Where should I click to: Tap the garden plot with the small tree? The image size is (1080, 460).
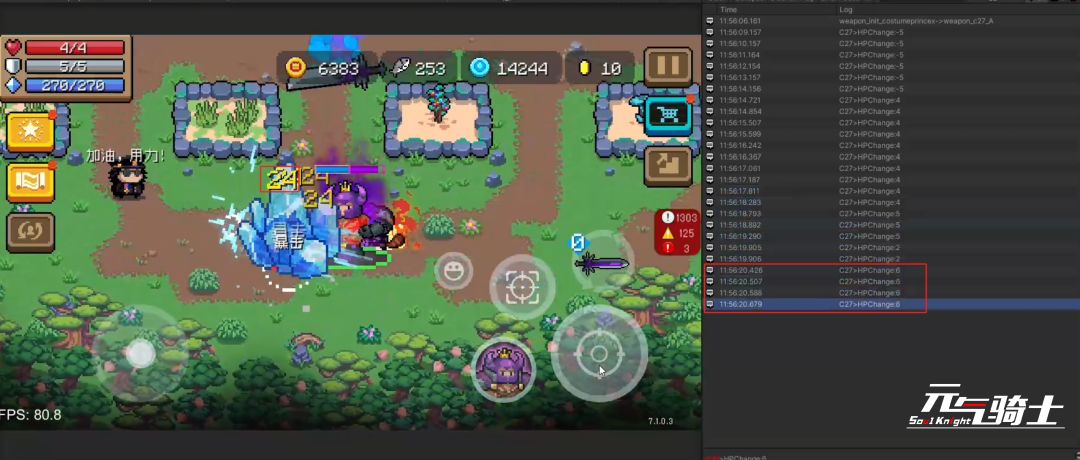(438, 120)
